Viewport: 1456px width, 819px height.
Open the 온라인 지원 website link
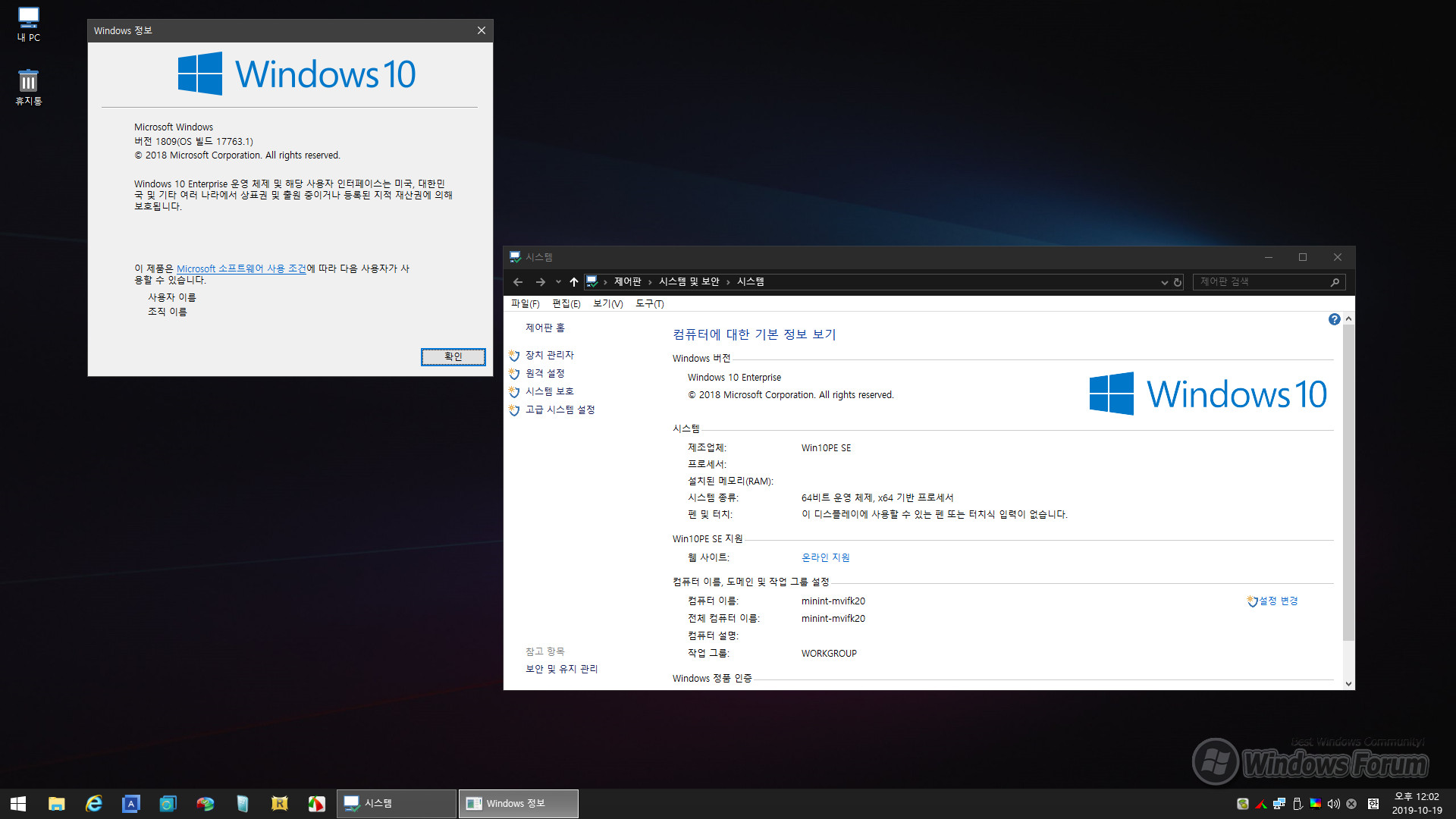[825, 557]
